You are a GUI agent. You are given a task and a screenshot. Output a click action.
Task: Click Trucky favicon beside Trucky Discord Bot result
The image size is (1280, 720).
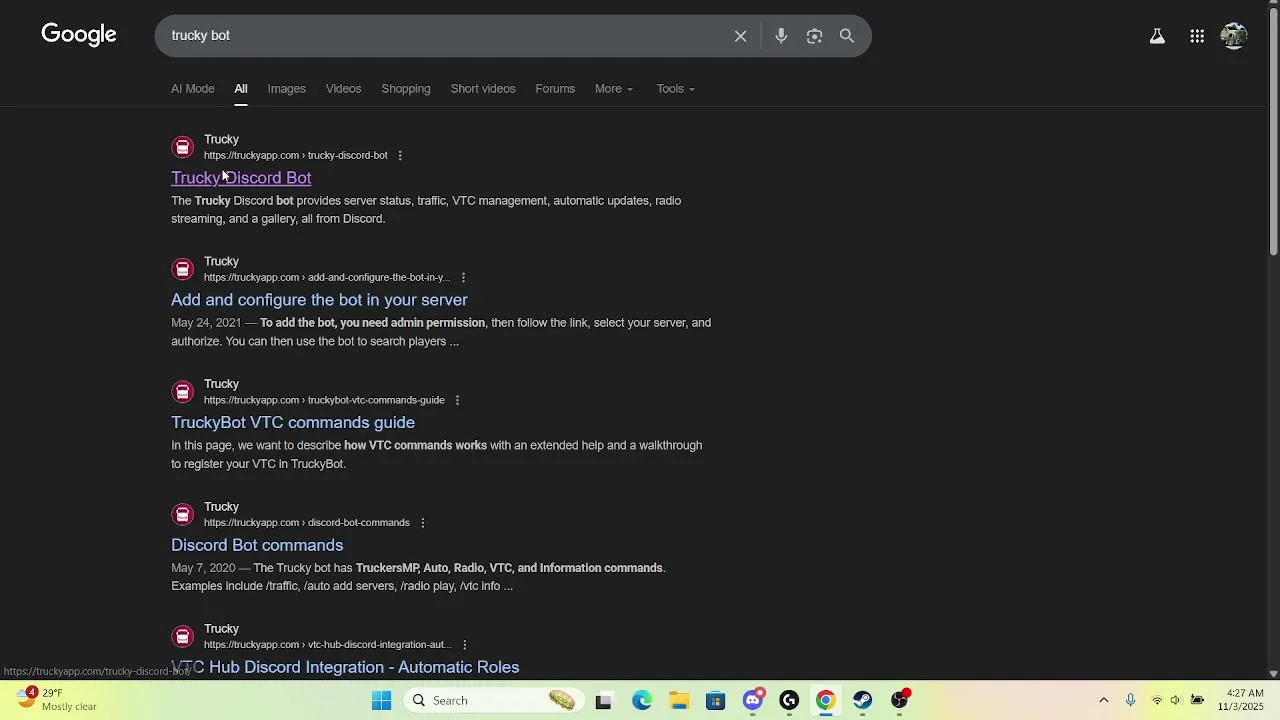point(182,147)
